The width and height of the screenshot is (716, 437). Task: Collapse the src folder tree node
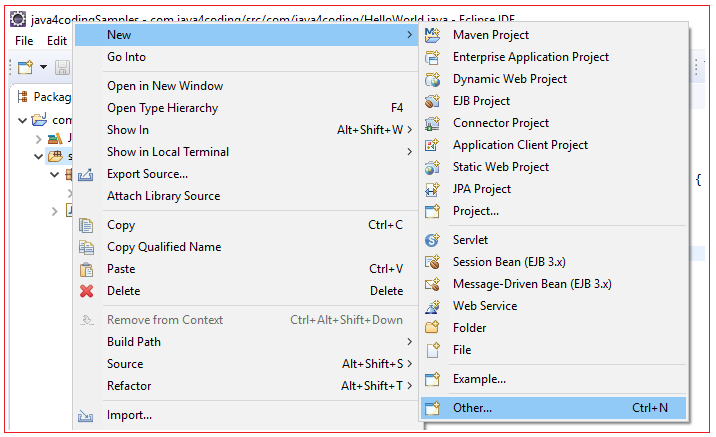coord(39,157)
